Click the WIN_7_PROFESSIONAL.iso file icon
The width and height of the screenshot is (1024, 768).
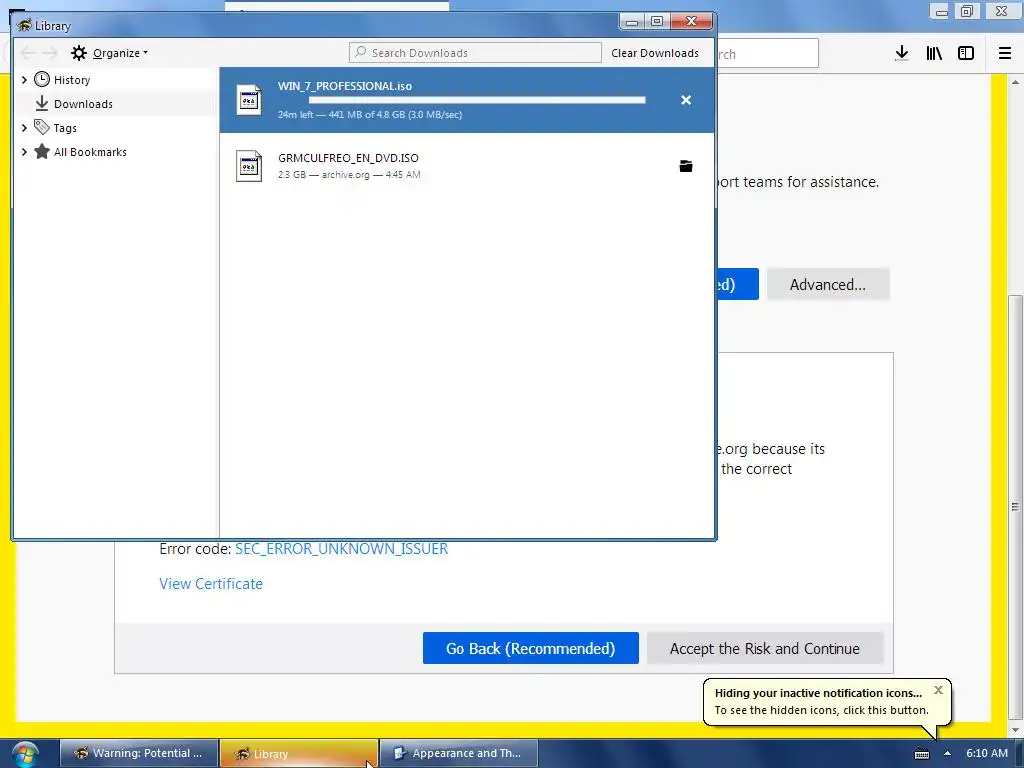[x=249, y=100]
